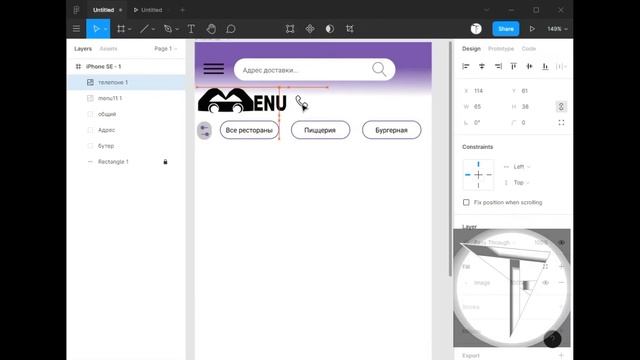Select the Hand tool
Screen dimensions: 640x360
[x=211, y=29]
